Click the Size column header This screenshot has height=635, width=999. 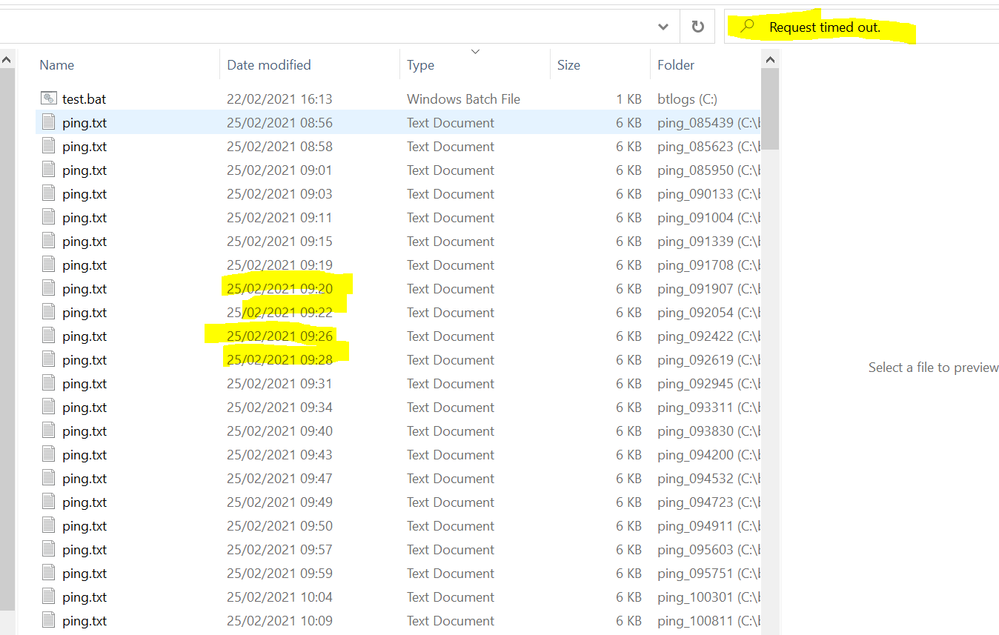point(569,65)
